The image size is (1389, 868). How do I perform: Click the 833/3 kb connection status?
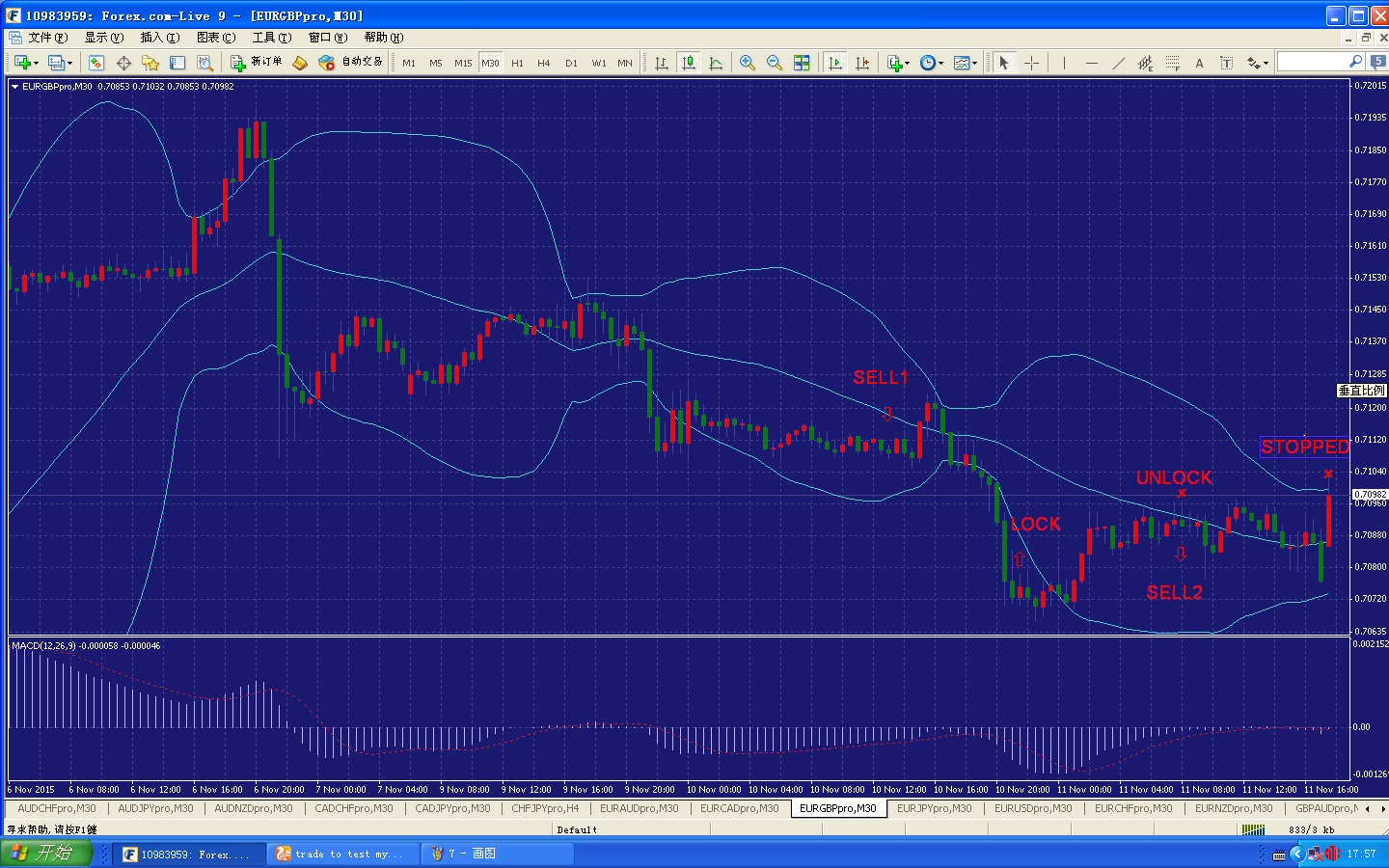click(1311, 830)
